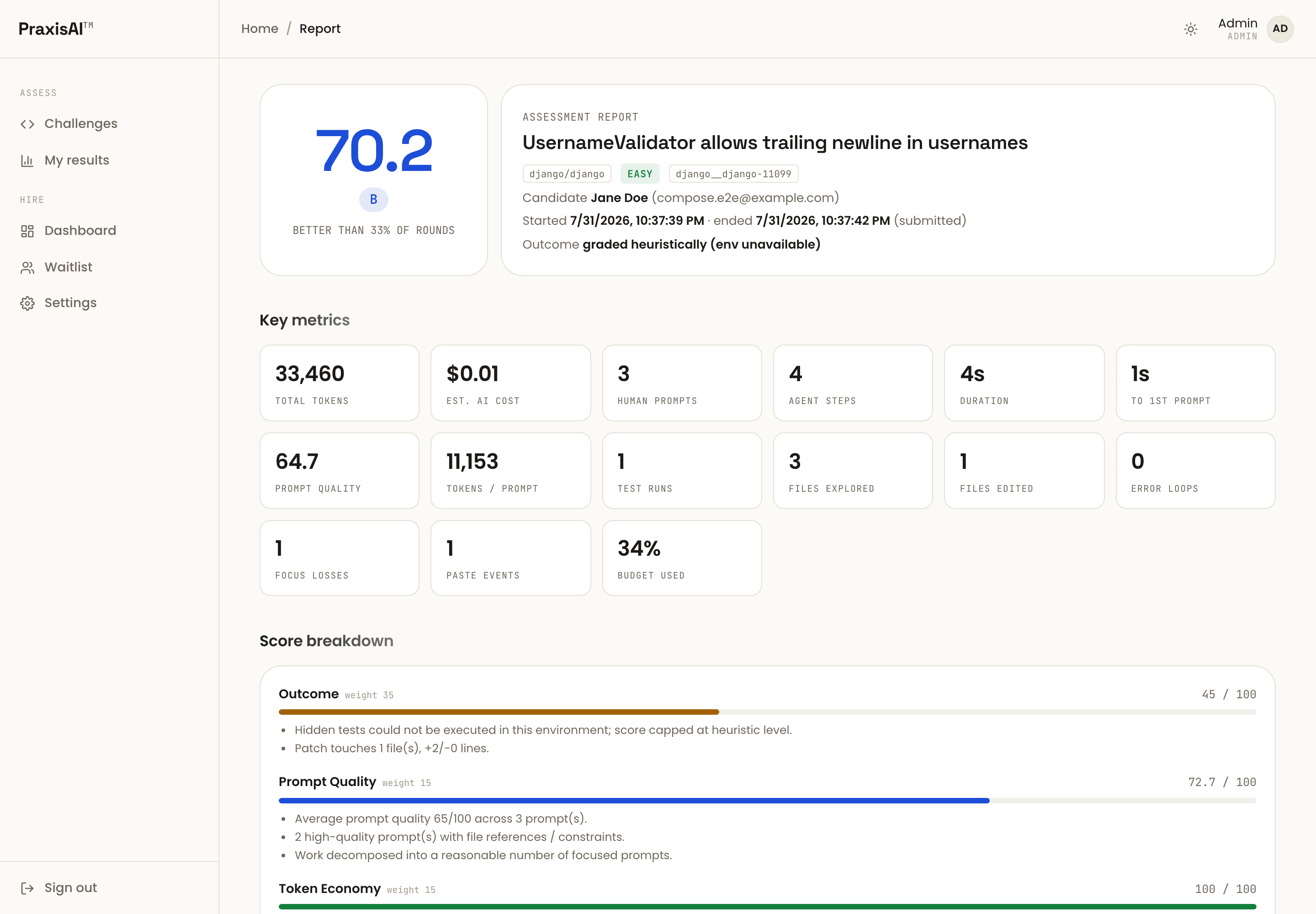Click the Waitlist people icon
The image size is (1316, 914).
[x=27, y=267]
